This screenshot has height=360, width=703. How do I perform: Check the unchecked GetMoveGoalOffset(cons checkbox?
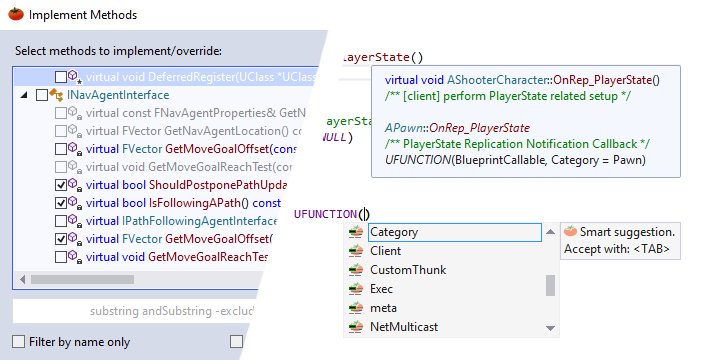[x=61, y=149]
